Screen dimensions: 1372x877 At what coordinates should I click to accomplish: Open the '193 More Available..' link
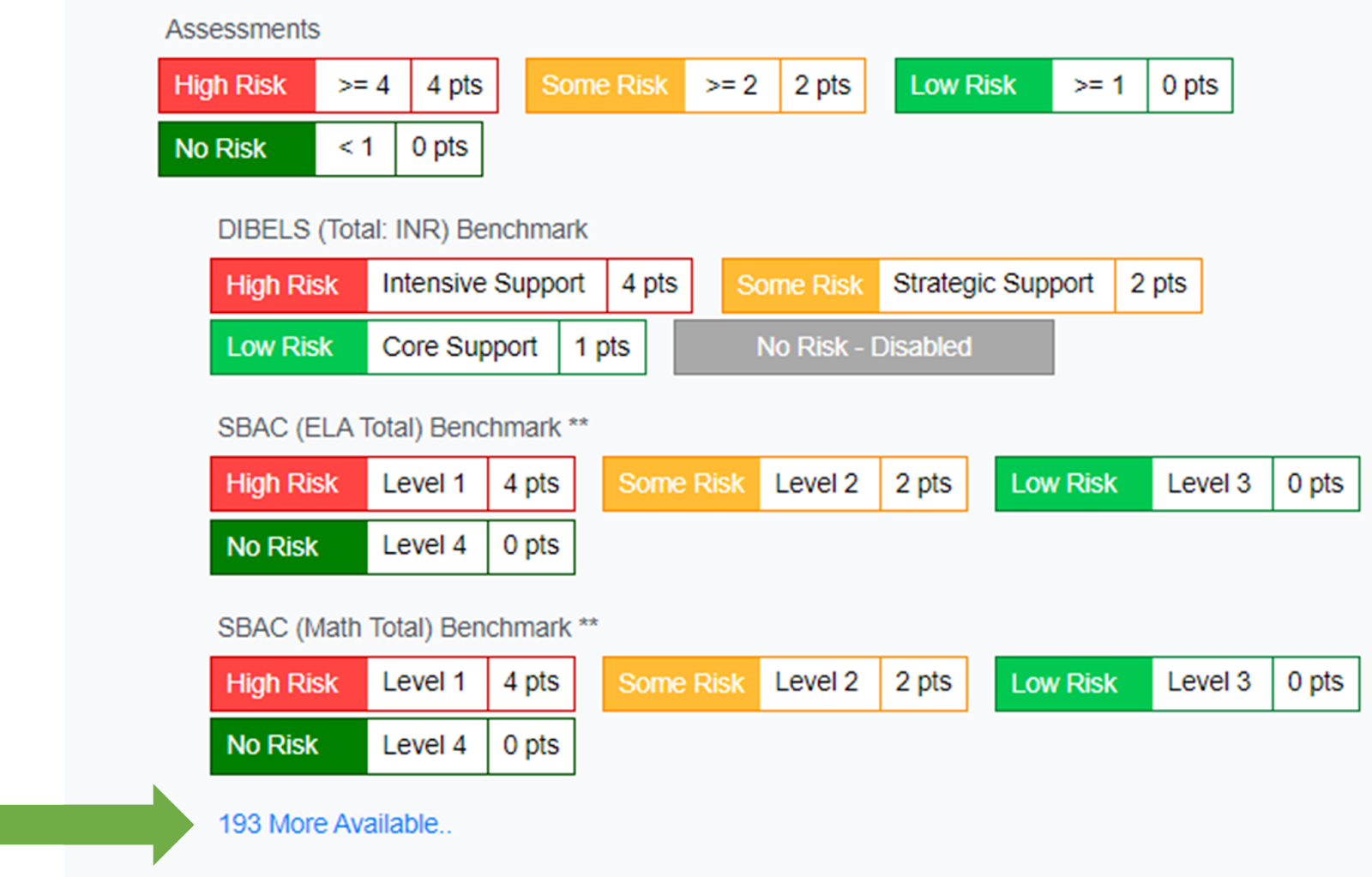click(334, 824)
